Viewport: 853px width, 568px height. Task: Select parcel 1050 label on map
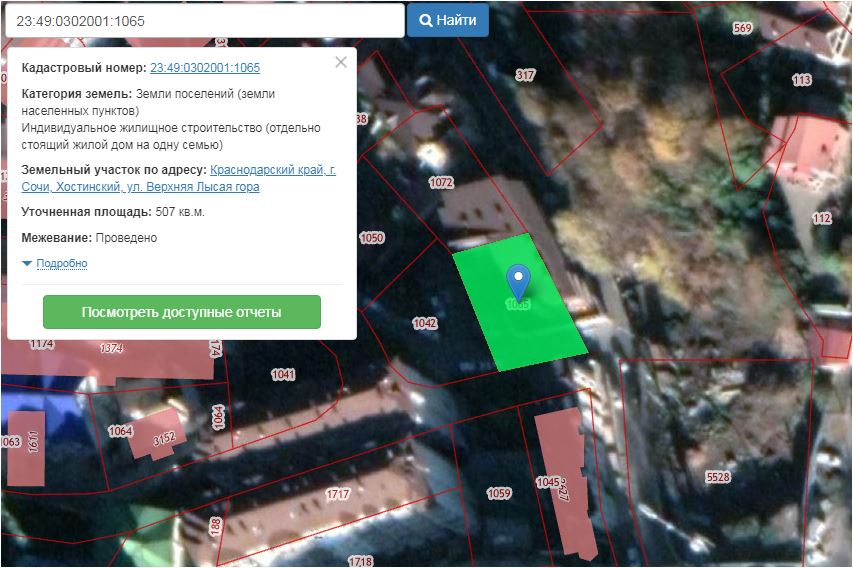point(371,238)
